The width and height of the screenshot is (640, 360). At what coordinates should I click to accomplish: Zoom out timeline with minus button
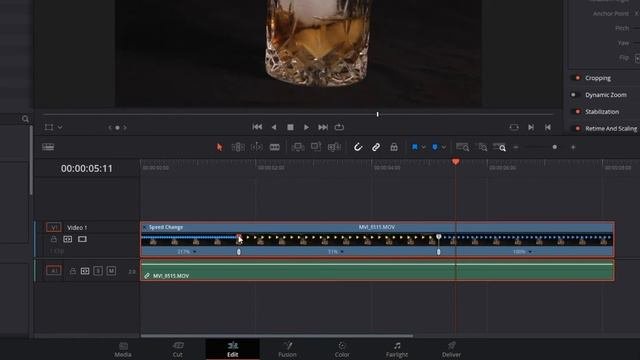click(x=516, y=147)
